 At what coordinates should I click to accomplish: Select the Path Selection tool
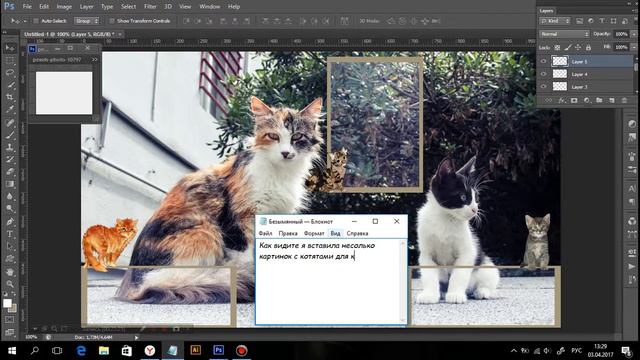[10, 247]
